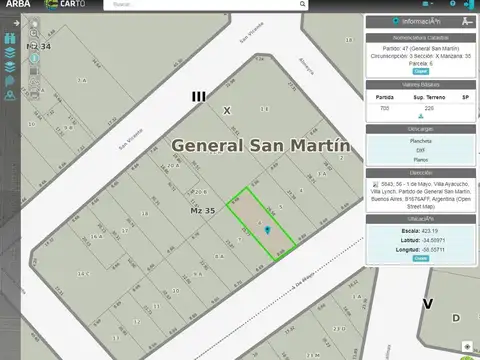Viewport: 480px width, 360px height.
Task: Open the top-bar dropdown menu icon
Action: point(428,4)
